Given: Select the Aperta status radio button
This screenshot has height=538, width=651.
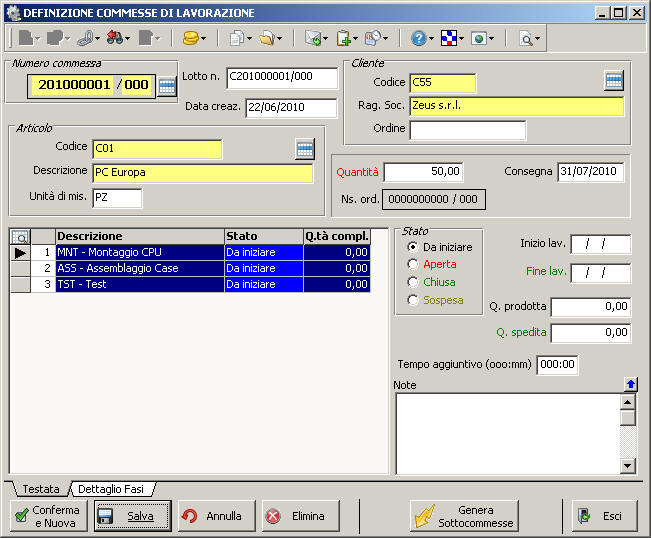Looking at the screenshot, I should tap(413, 264).
